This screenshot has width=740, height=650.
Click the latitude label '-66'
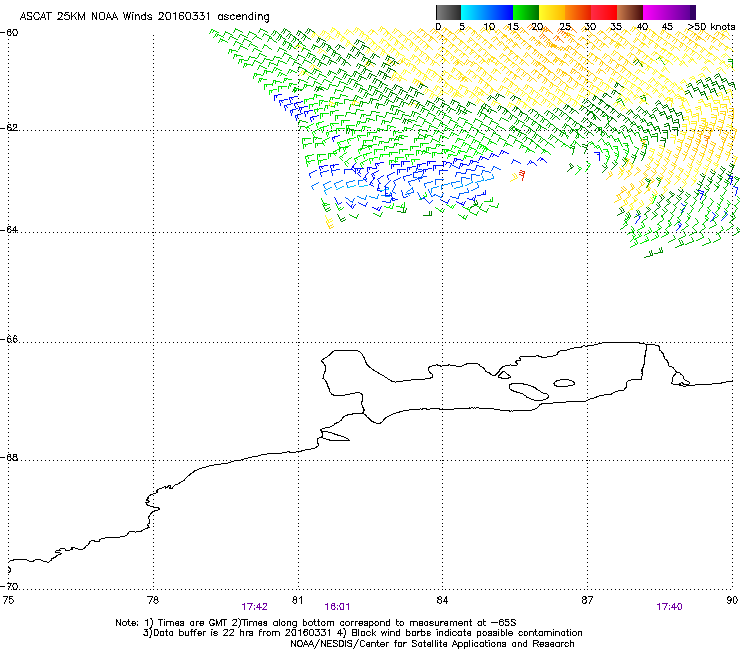coord(10,339)
